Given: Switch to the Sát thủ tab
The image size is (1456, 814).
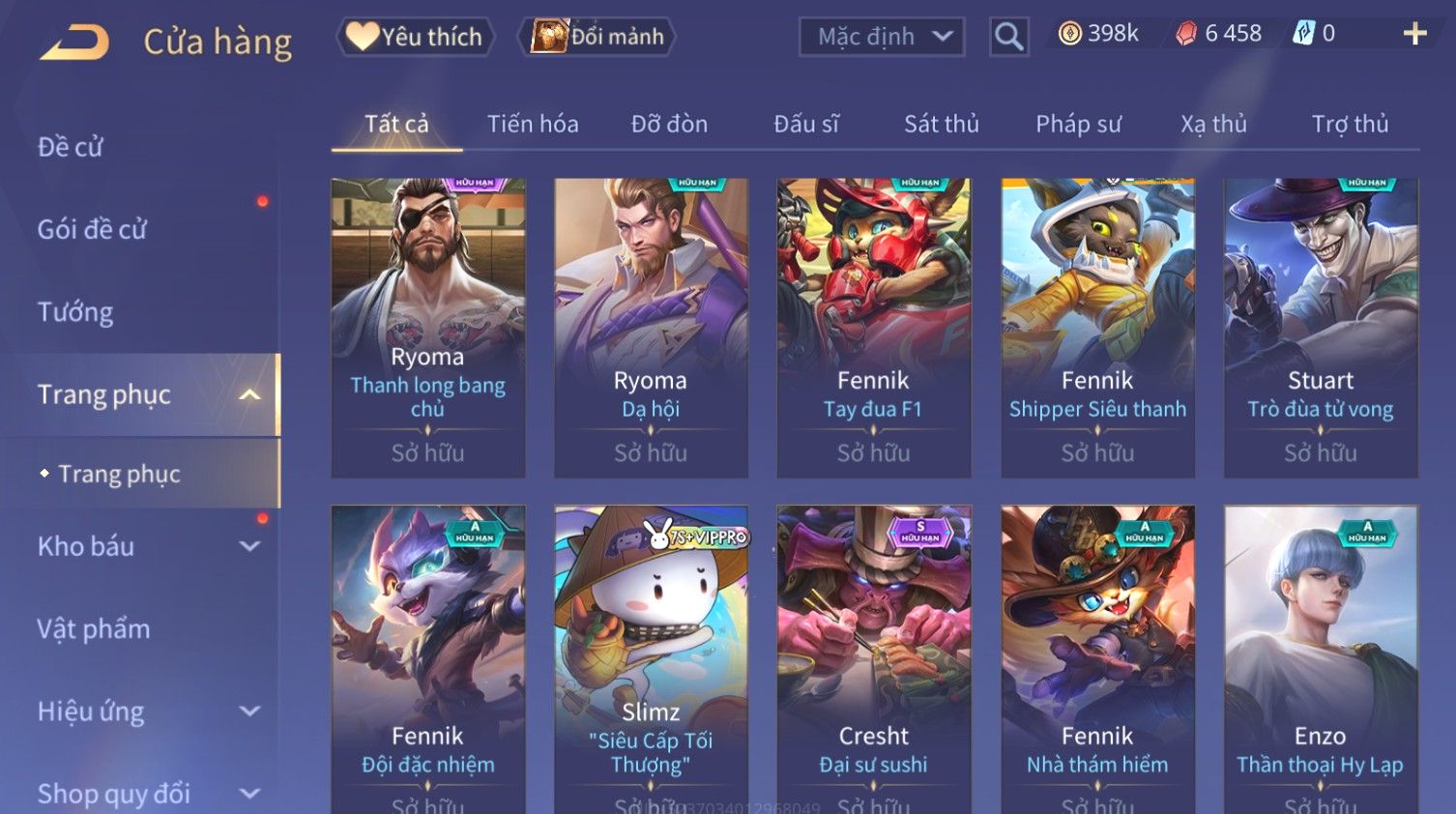Looking at the screenshot, I should (x=942, y=124).
